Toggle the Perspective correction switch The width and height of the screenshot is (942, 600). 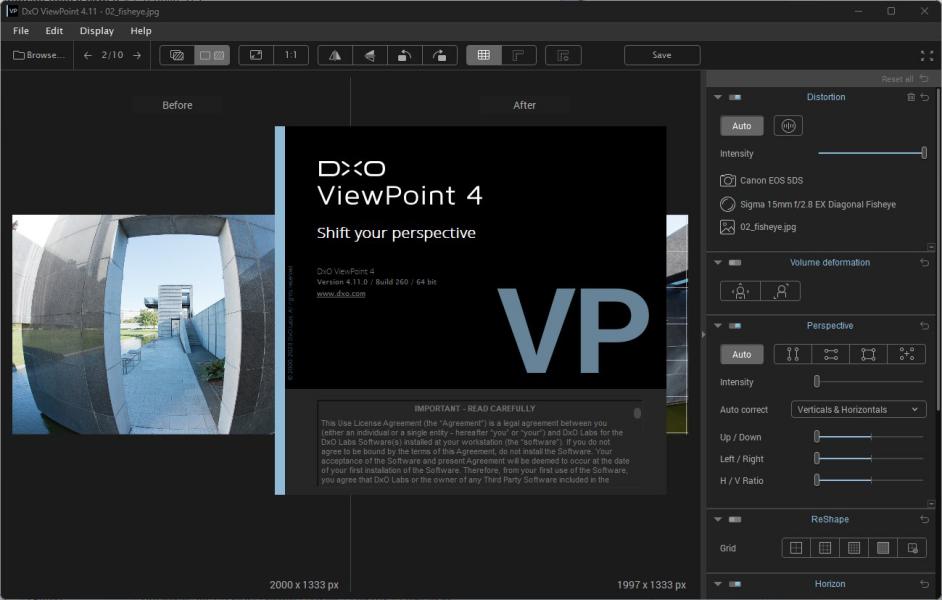pyautogui.click(x=735, y=326)
